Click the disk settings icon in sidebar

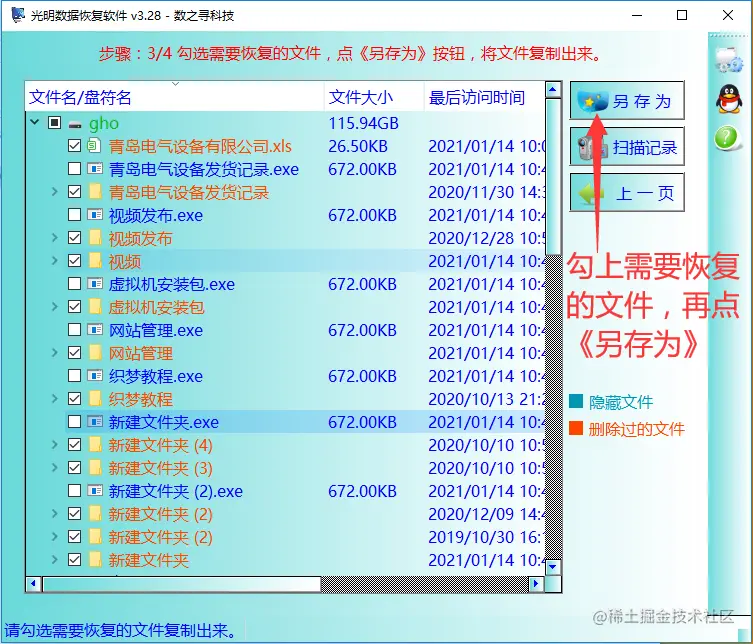pyautogui.click(x=728, y=60)
